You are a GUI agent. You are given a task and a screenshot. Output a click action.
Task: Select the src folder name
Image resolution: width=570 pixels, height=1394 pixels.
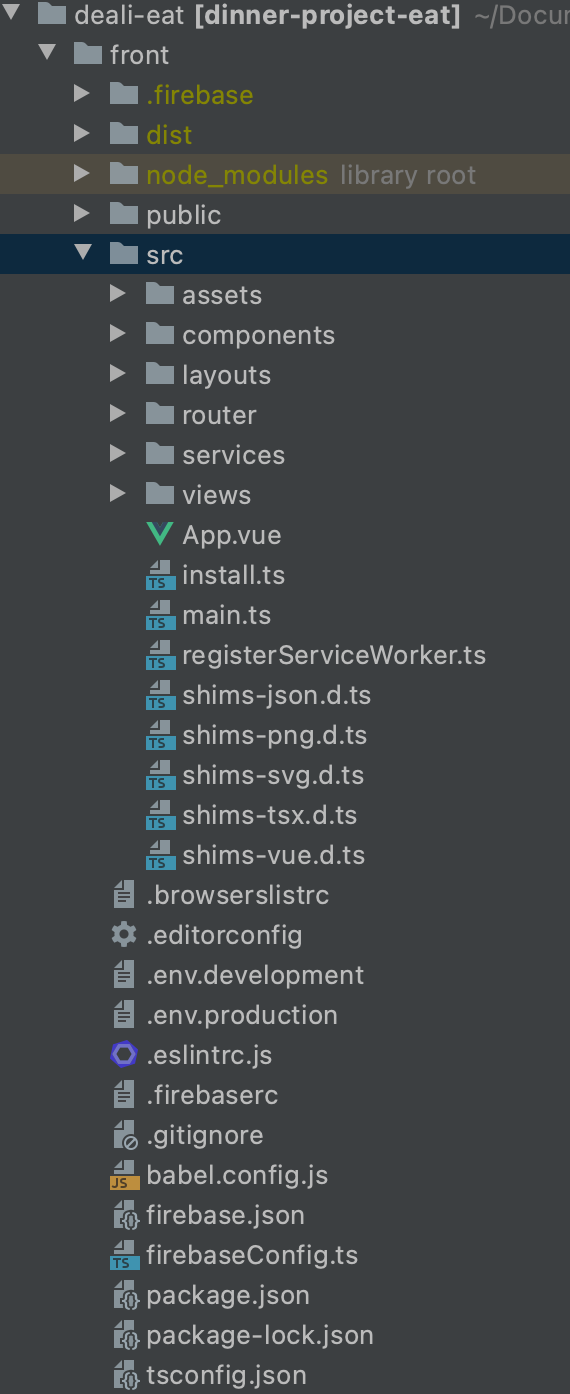[x=164, y=255]
